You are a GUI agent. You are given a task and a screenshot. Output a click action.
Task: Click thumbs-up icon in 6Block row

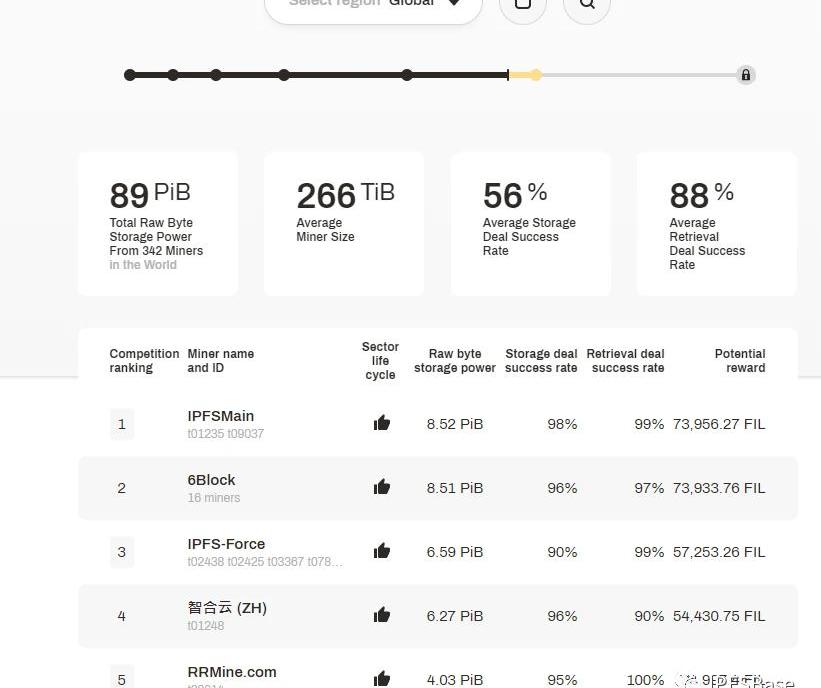(381, 487)
